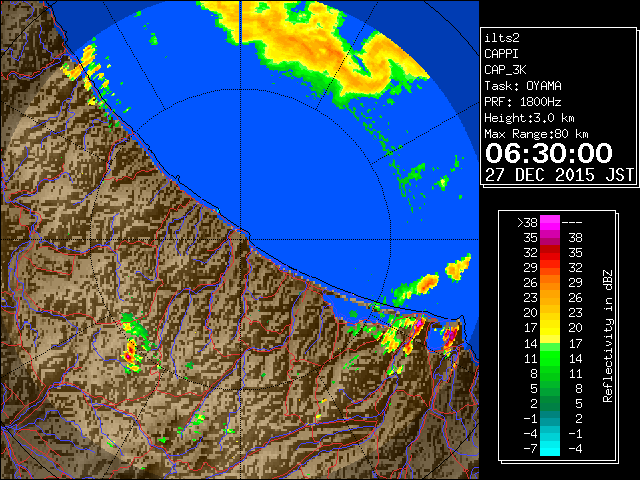Click the 'Max Range:80 km' line
Screen dimensions: 640x480
coord(536,134)
